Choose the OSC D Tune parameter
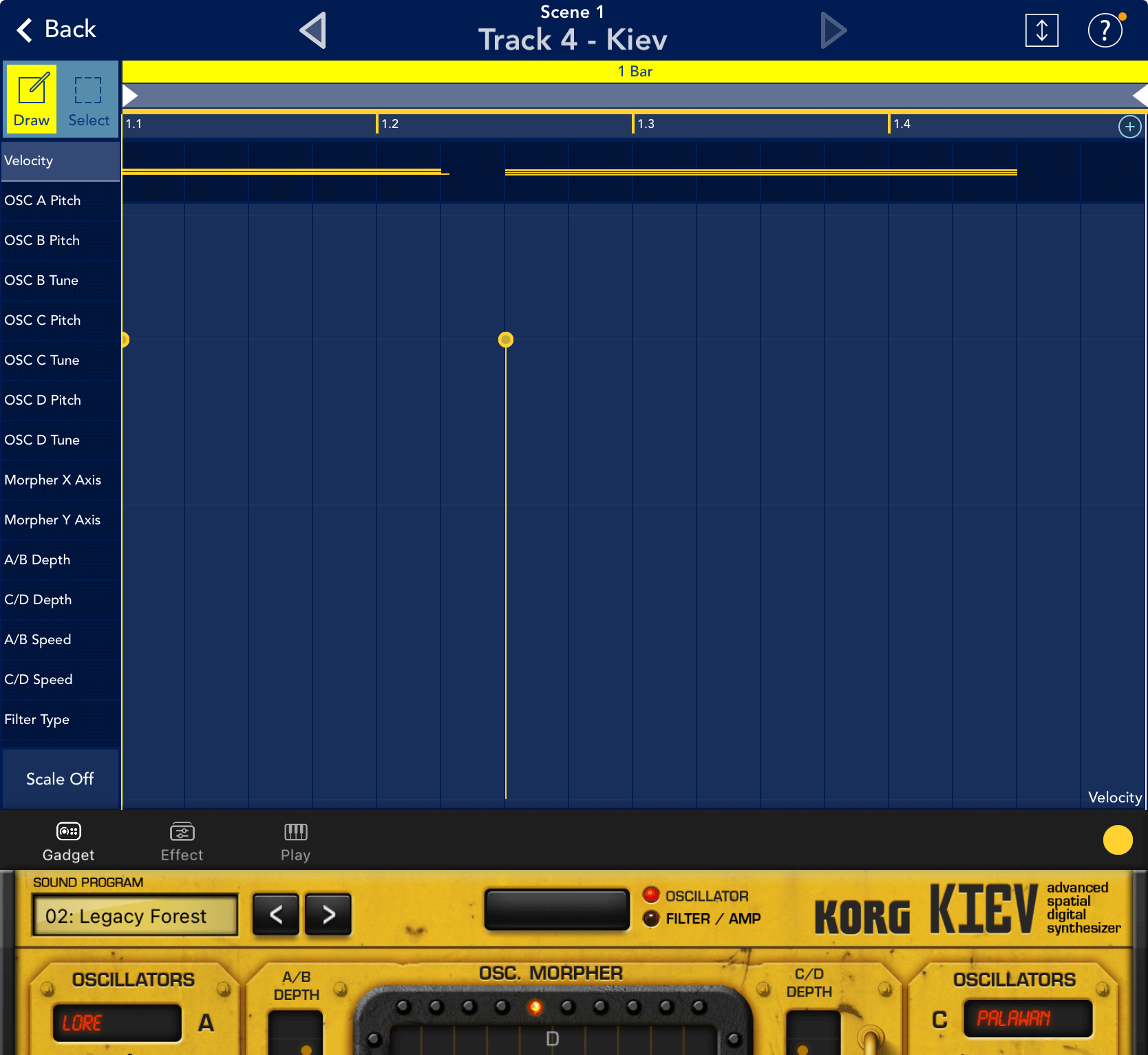This screenshot has width=1148, height=1055. pos(60,440)
